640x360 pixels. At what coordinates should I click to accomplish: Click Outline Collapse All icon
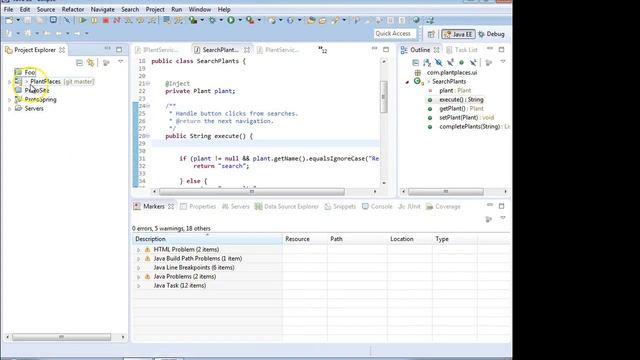416,62
